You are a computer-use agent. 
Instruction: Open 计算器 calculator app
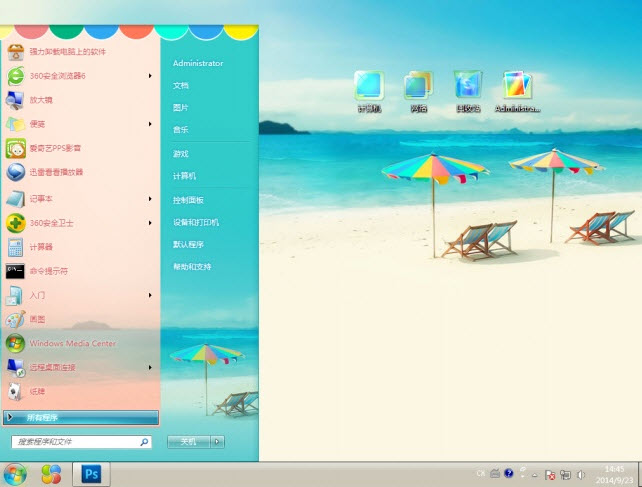[41, 246]
